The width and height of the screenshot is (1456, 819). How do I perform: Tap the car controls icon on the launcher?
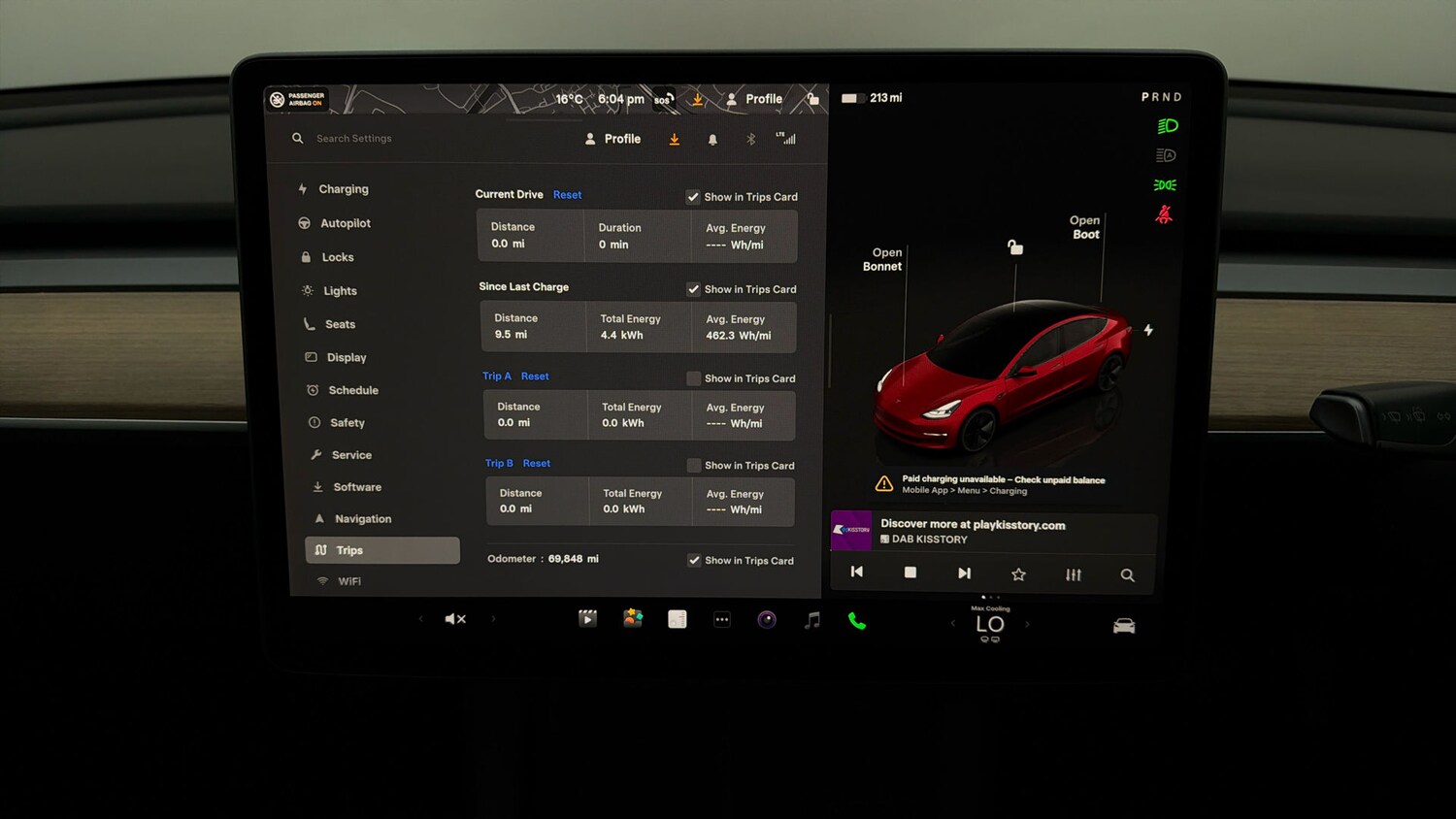[x=1123, y=626]
